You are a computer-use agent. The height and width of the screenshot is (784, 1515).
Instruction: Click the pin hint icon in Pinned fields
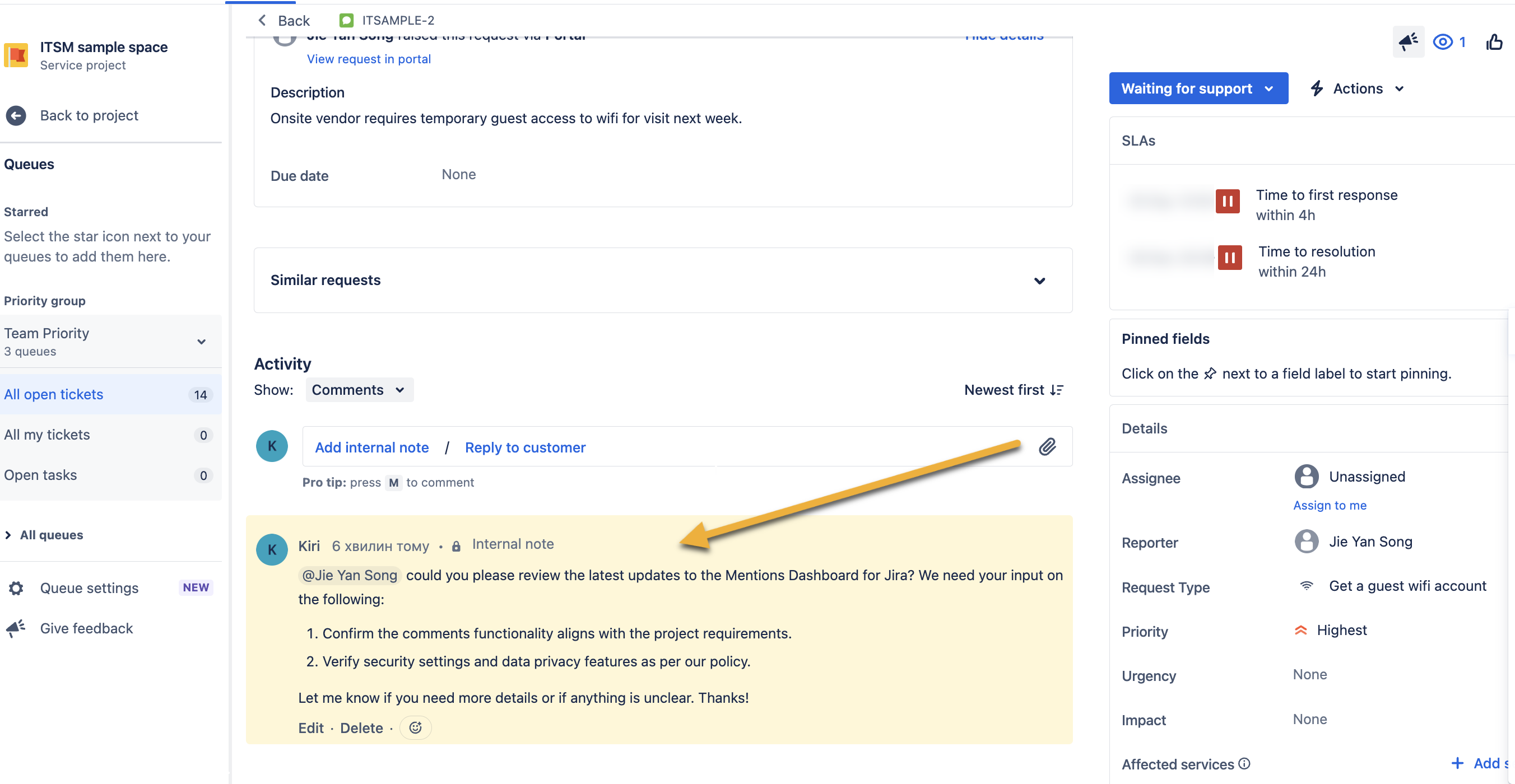(1210, 373)
